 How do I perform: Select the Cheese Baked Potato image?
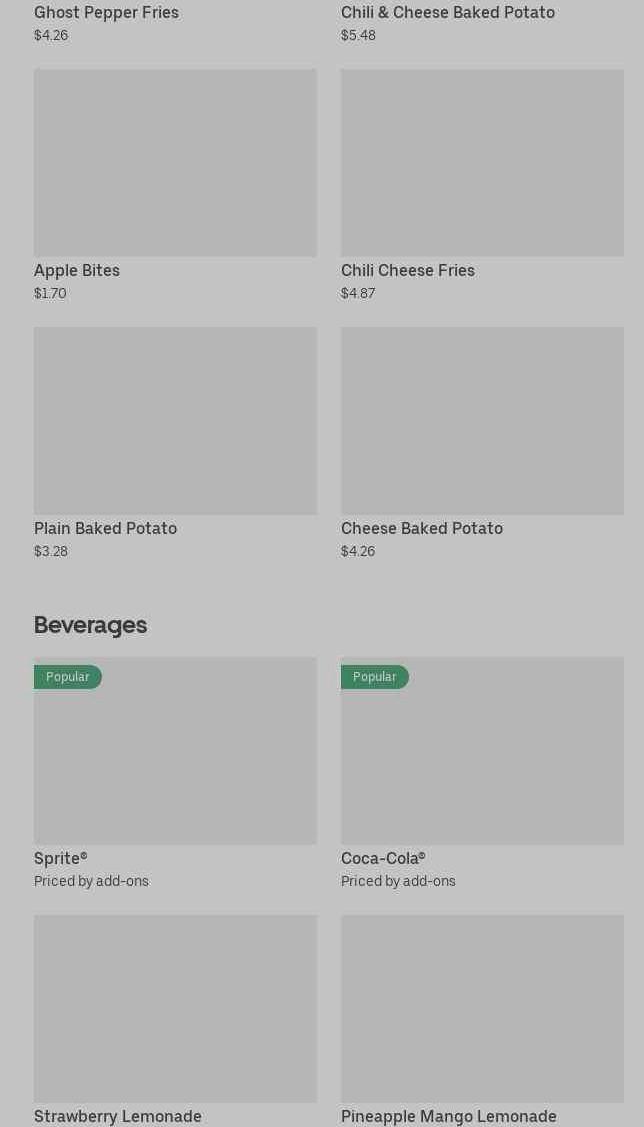[x=482, y=420]
